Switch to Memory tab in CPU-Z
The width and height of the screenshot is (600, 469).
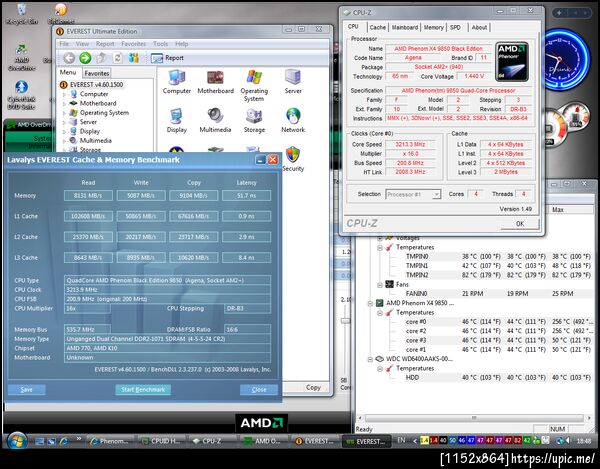[x=434, y=28]
